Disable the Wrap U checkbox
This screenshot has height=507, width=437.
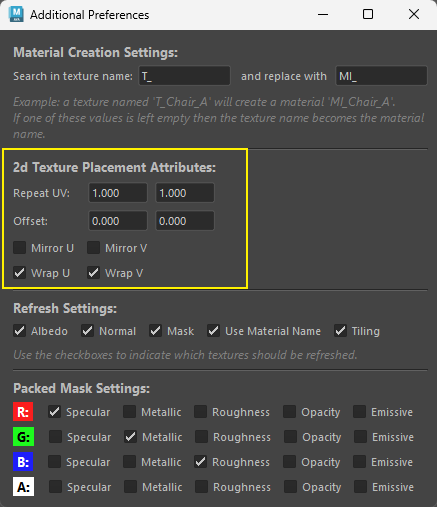20,273
